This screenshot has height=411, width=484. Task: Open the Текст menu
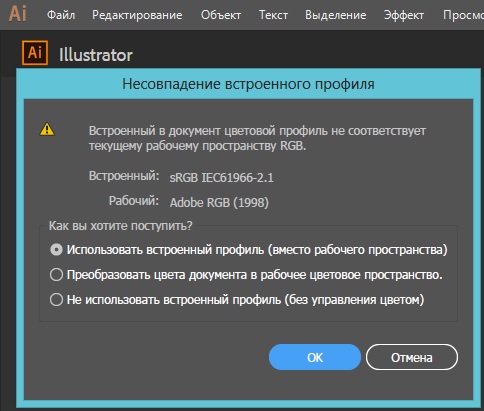click(273, 15)
